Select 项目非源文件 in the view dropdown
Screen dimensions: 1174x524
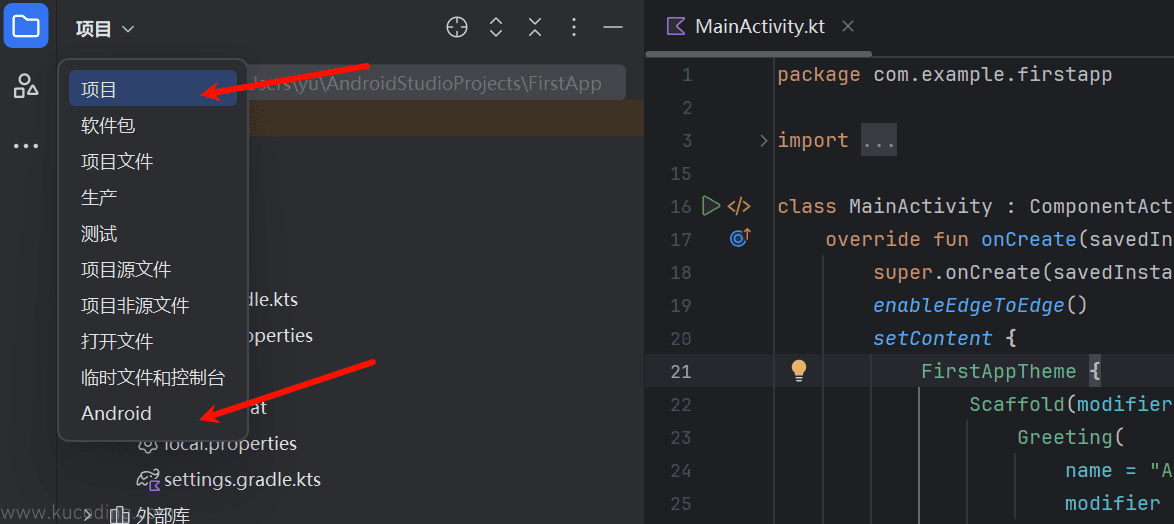(153, 305)
